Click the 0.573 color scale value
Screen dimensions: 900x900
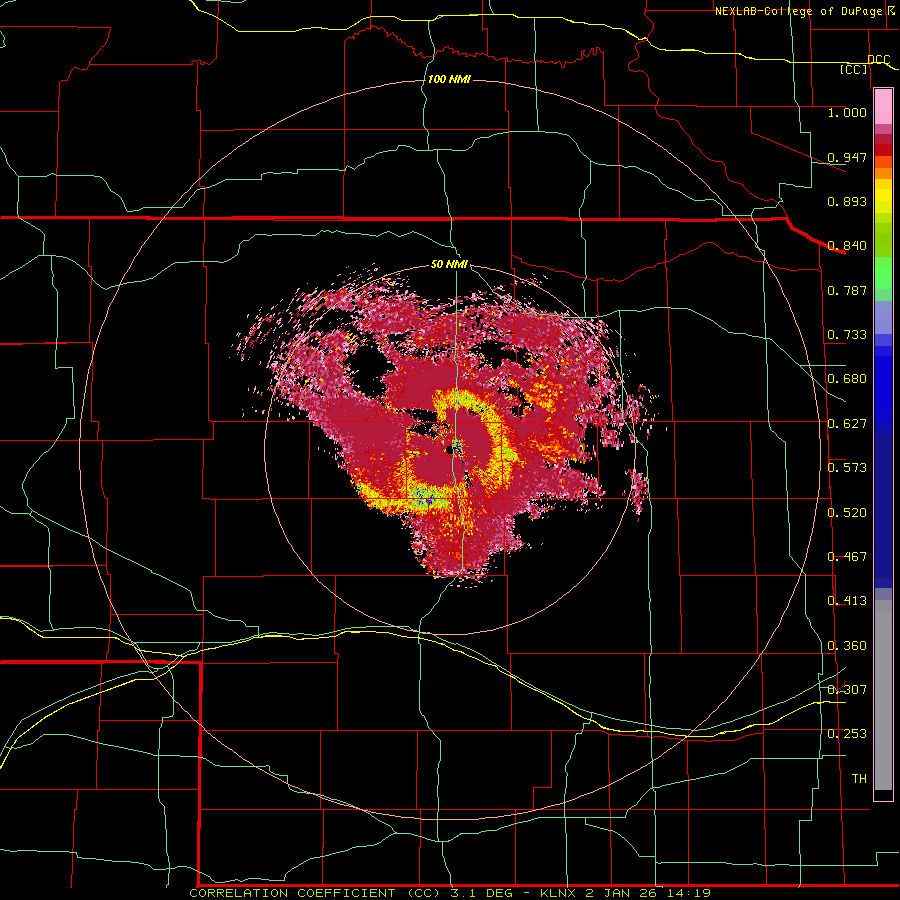point(847,468)
